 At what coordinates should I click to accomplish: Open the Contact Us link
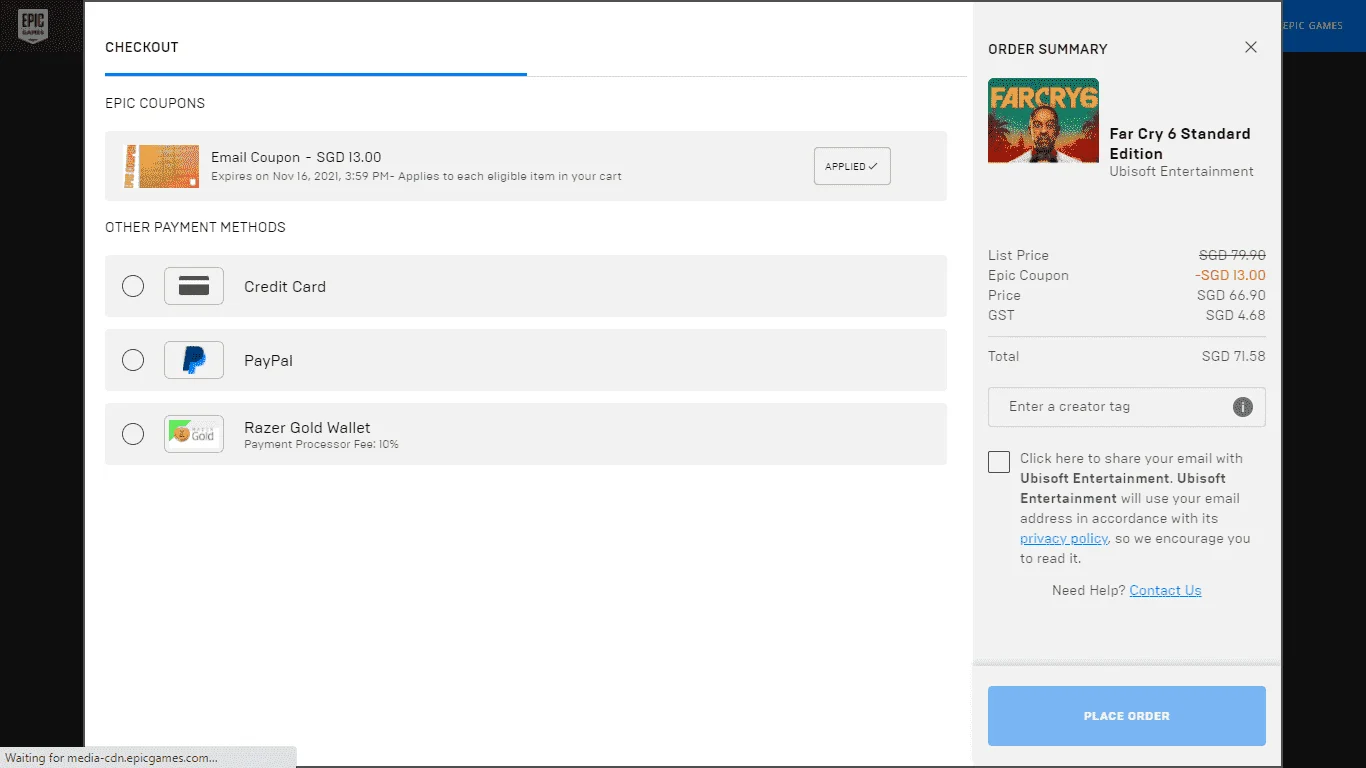coord(1165,590)
